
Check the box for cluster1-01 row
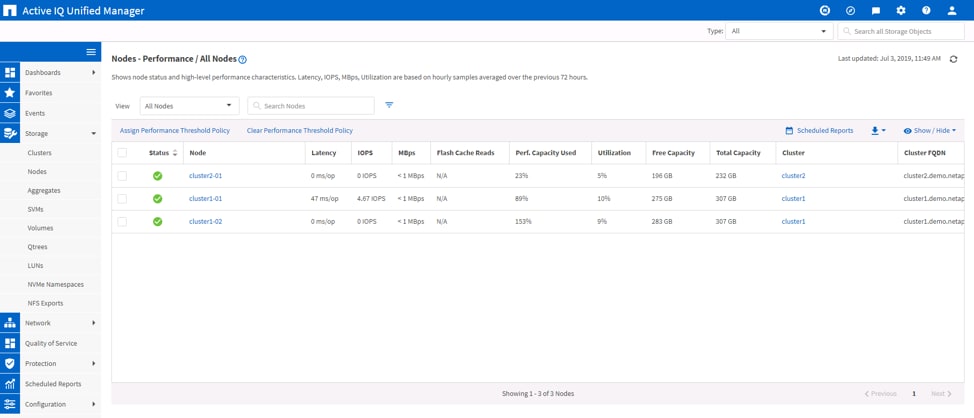pos(122,199)
